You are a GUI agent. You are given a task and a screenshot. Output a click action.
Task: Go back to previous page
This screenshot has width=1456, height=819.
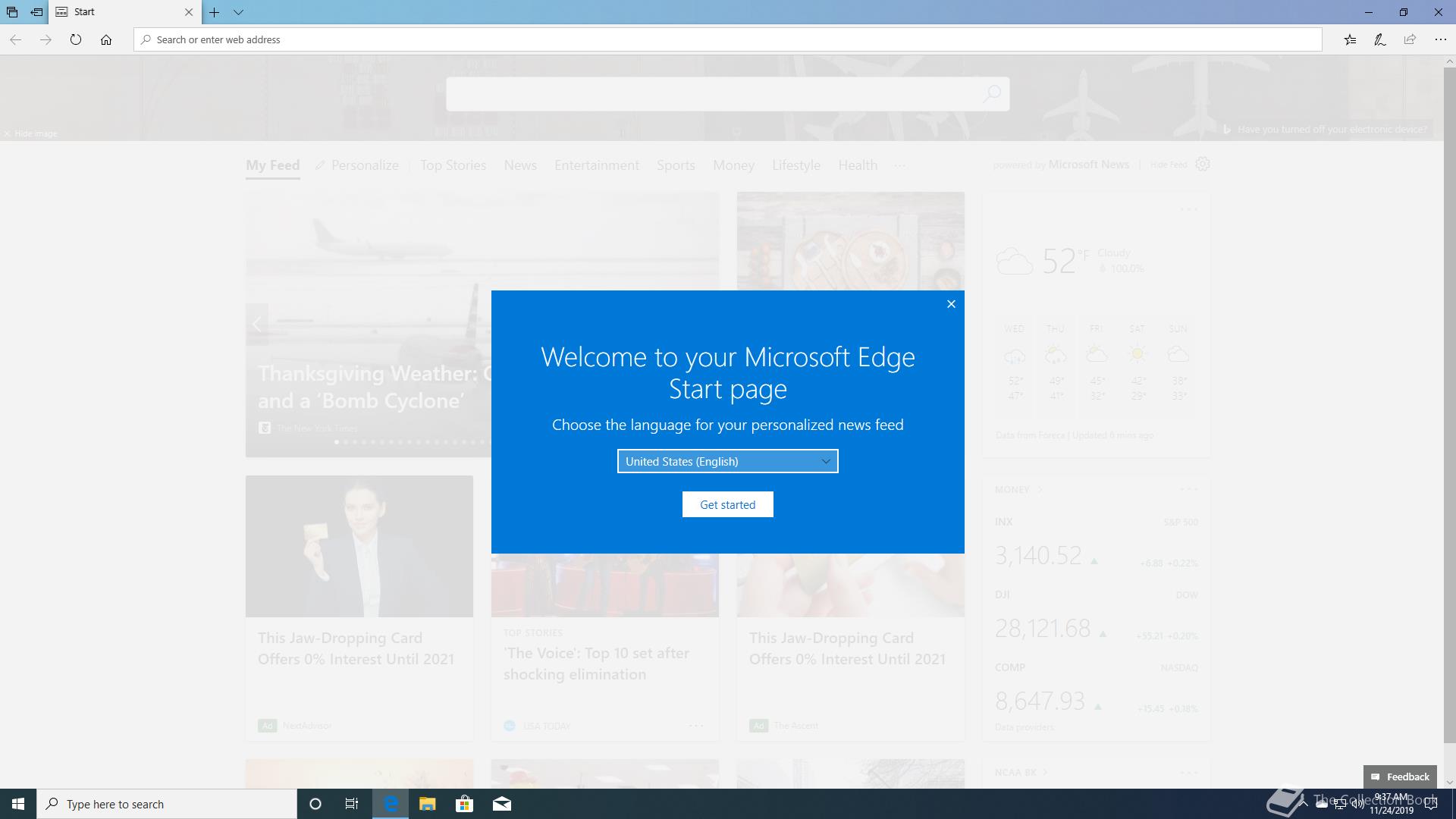pos(15,39)
